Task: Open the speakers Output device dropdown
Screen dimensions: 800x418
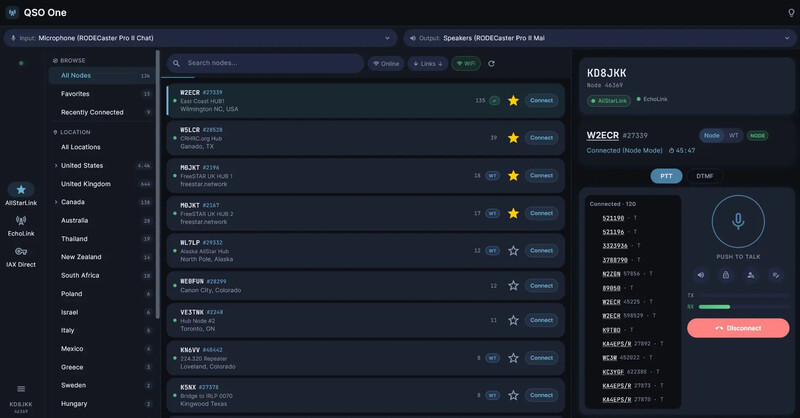Action: click(600, 38)
